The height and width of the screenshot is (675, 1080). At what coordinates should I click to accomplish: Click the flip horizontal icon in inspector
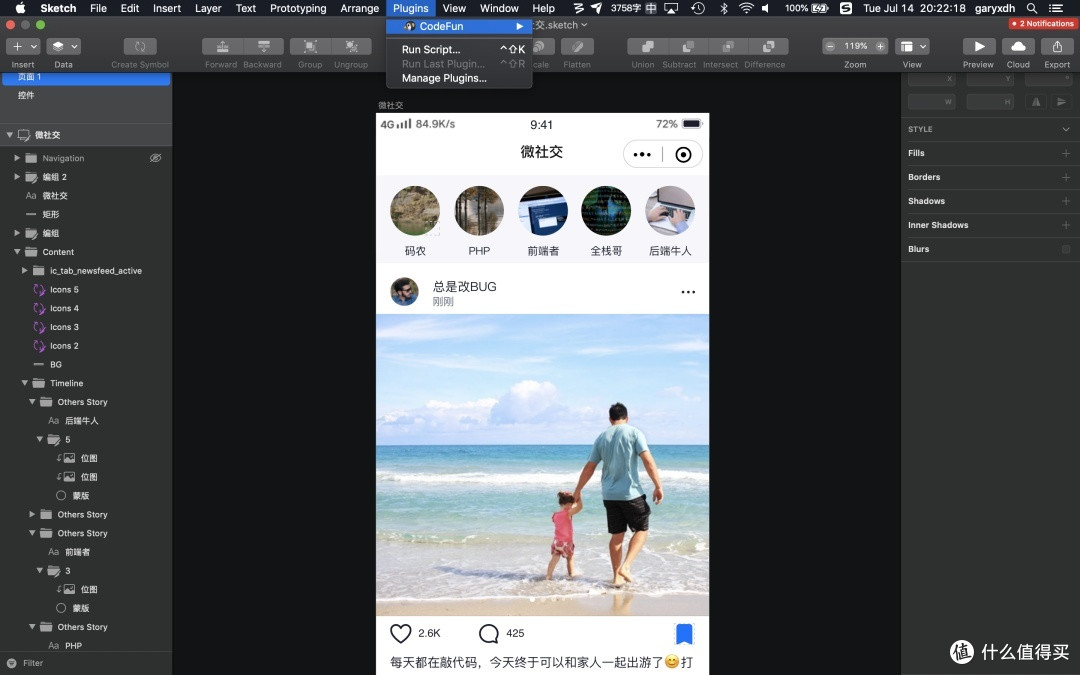point(1036,102)
